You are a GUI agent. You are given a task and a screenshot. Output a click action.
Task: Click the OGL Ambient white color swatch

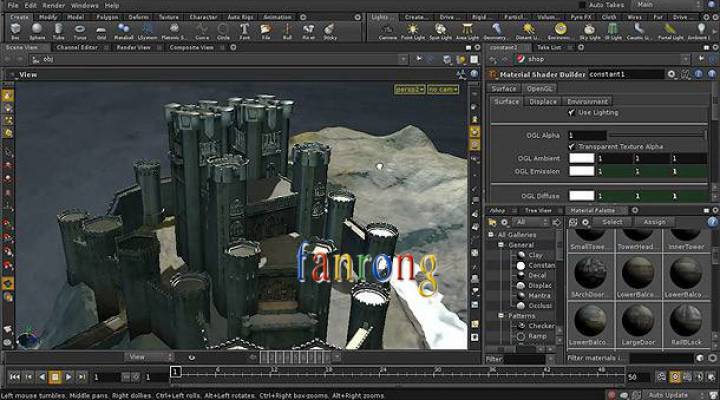[x=582, y=158]
